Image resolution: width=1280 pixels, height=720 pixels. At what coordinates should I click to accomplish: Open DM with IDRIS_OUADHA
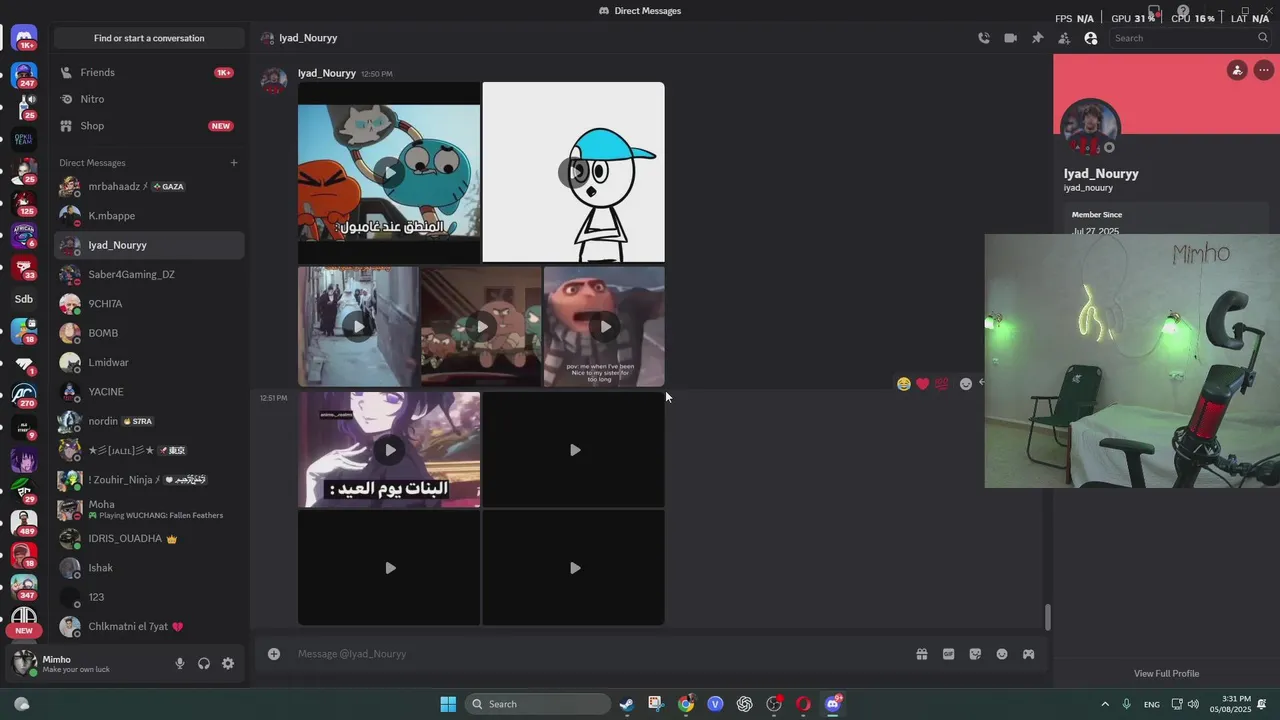(x=149, y=539)
